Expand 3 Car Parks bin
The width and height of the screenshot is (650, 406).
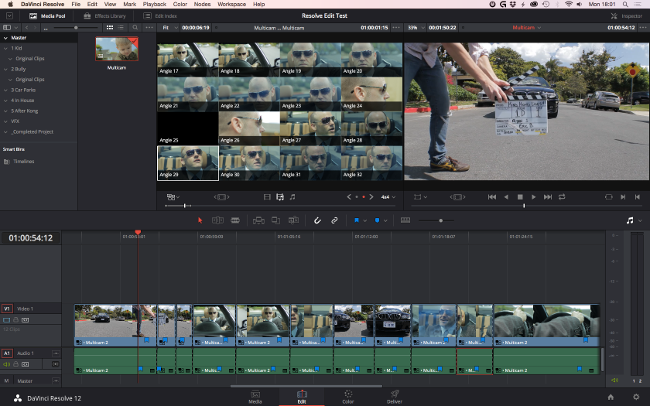6,90
